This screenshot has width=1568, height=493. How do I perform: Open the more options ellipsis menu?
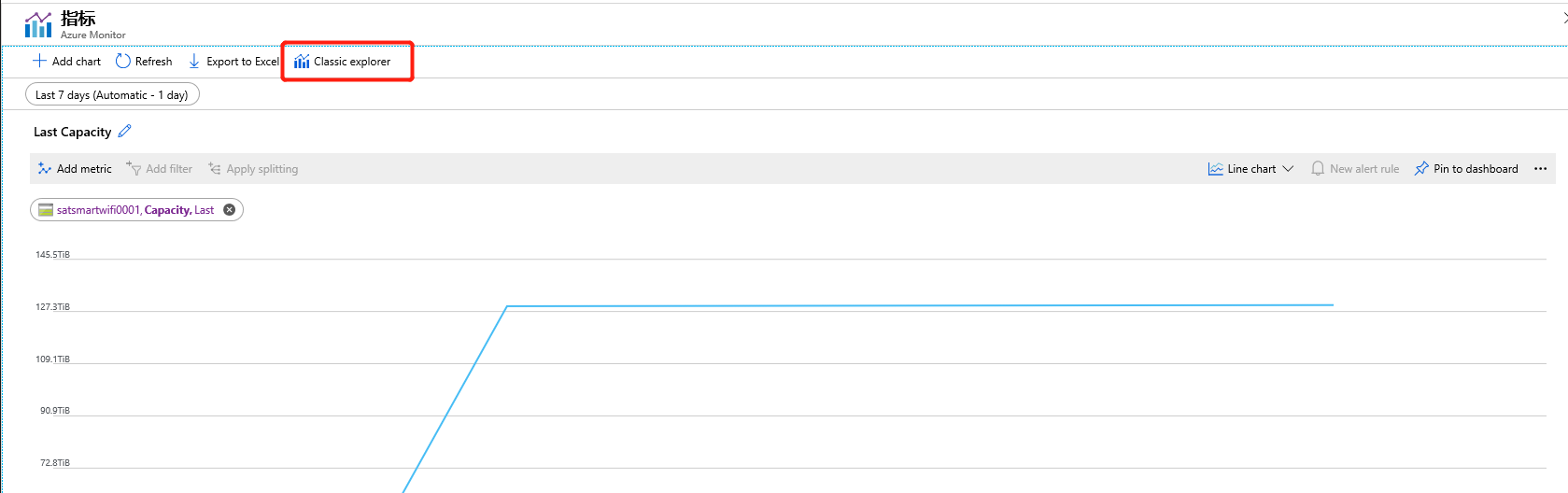pos(1540,169)
